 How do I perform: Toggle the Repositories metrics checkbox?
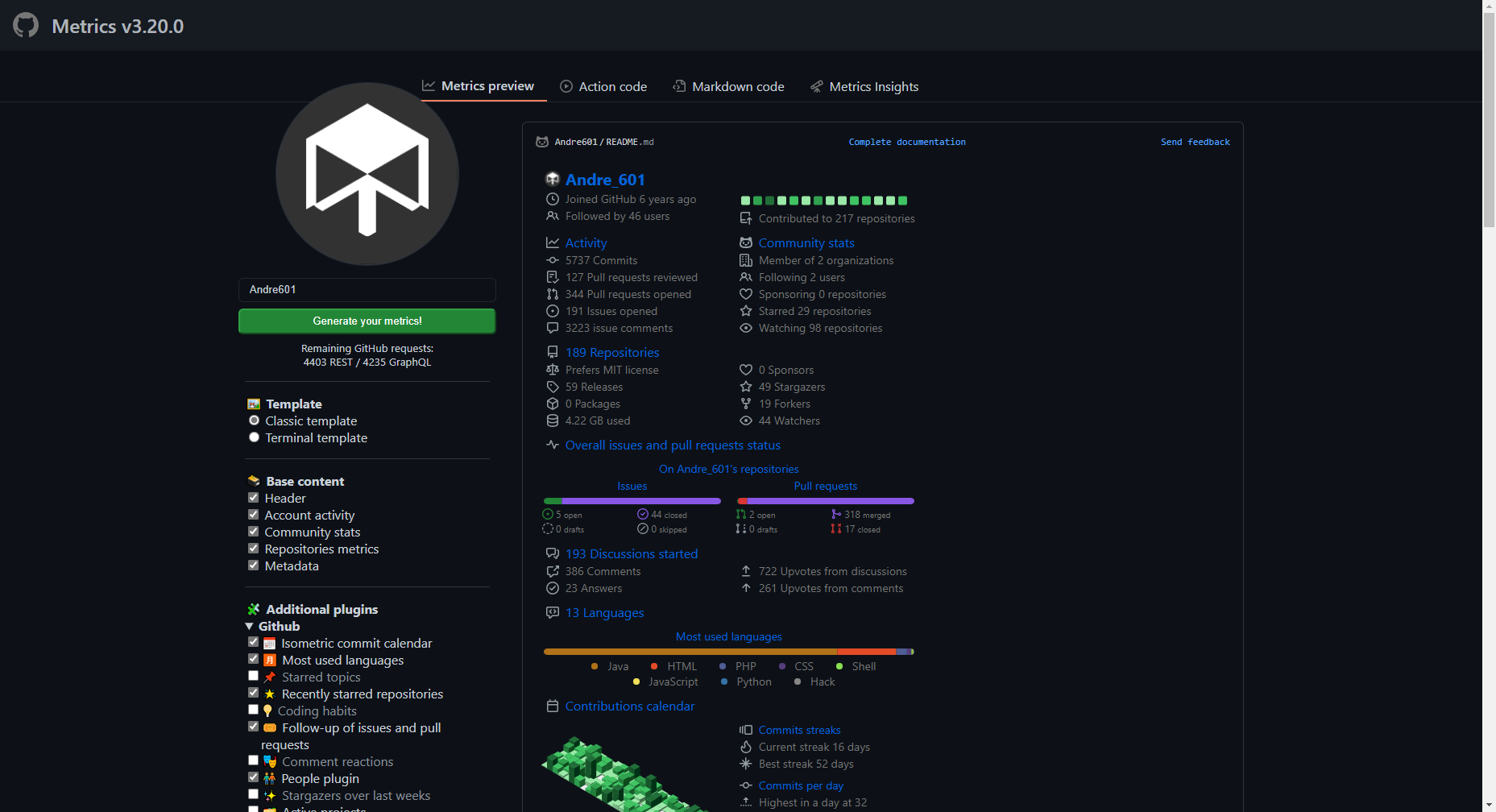pos(254,549)
